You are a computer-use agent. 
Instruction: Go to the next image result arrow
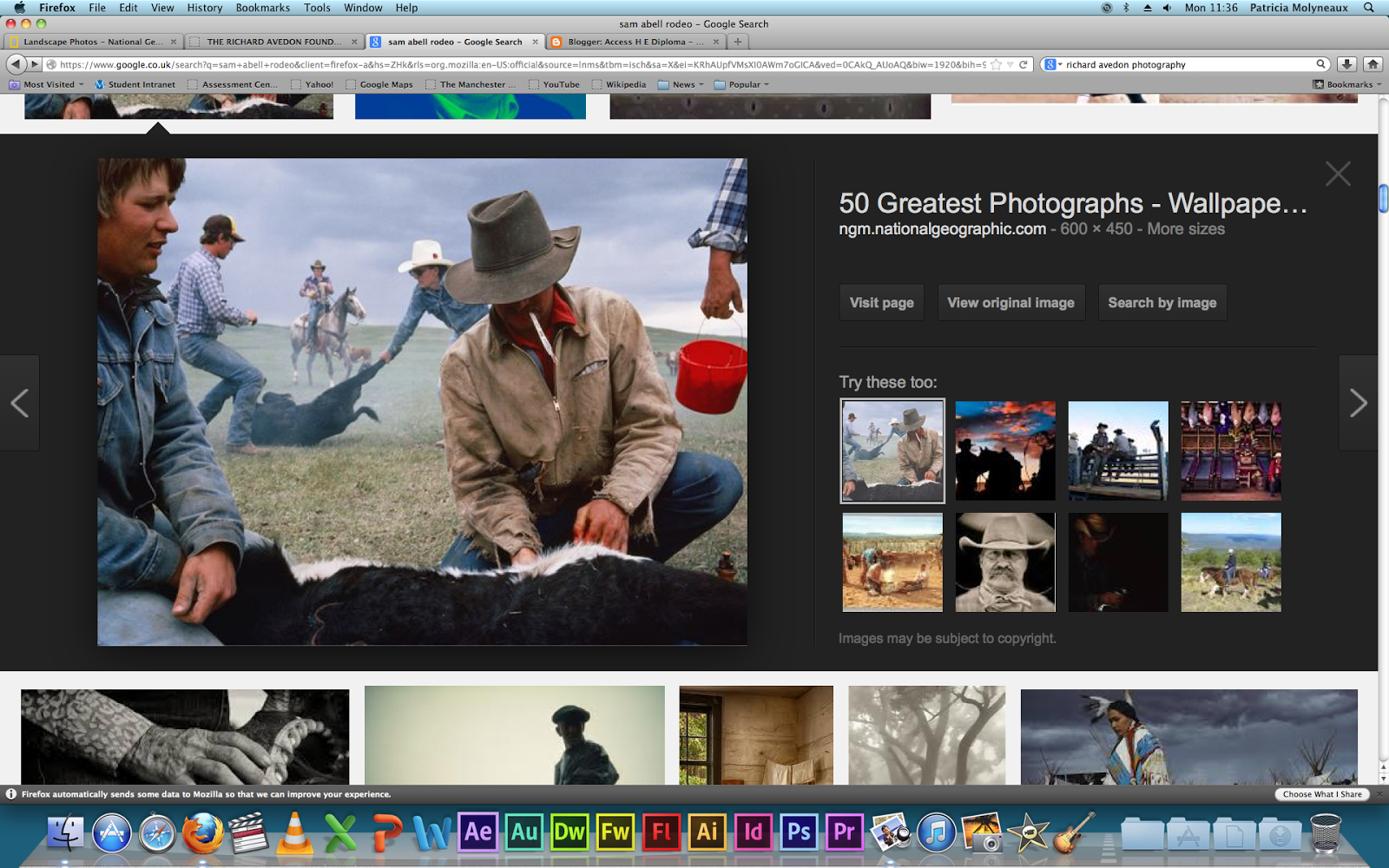pos(1358,403)
